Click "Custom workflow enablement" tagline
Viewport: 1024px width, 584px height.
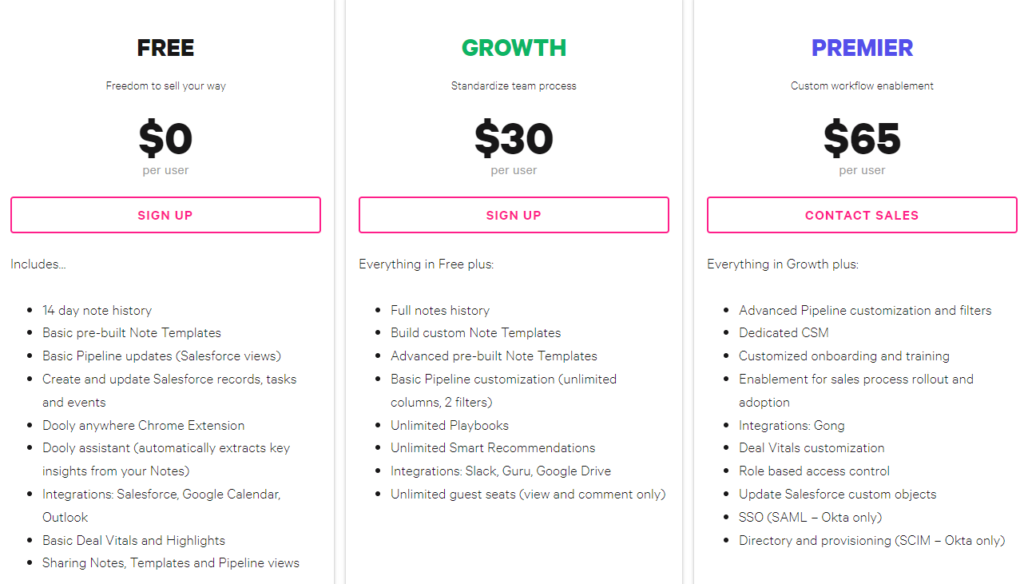pyautogui.click(x=862, y=86)
